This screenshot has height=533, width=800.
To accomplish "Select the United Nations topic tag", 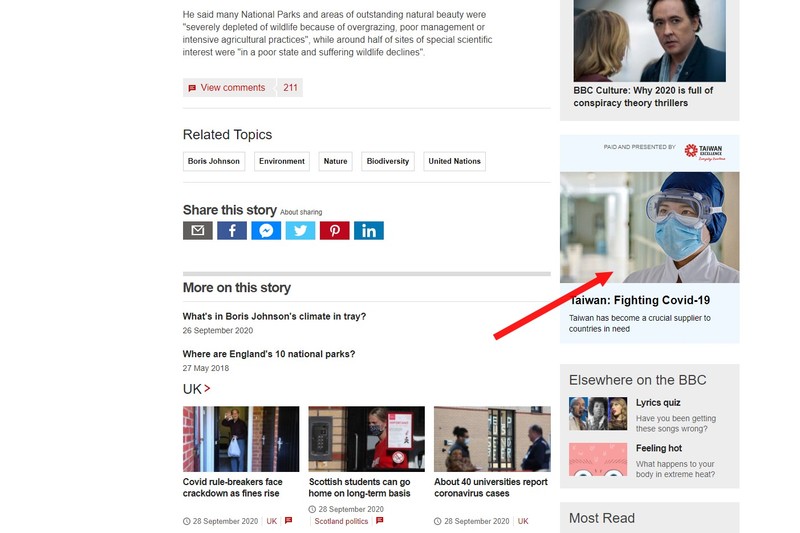I will point(454,161).
